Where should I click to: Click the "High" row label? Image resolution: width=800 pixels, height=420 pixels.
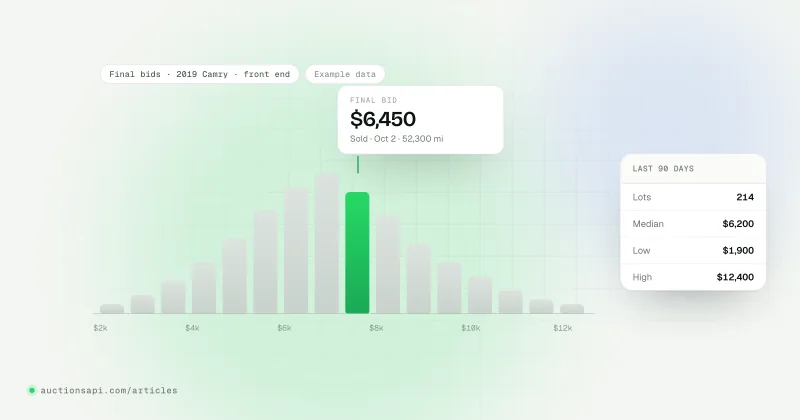[642, 277]
